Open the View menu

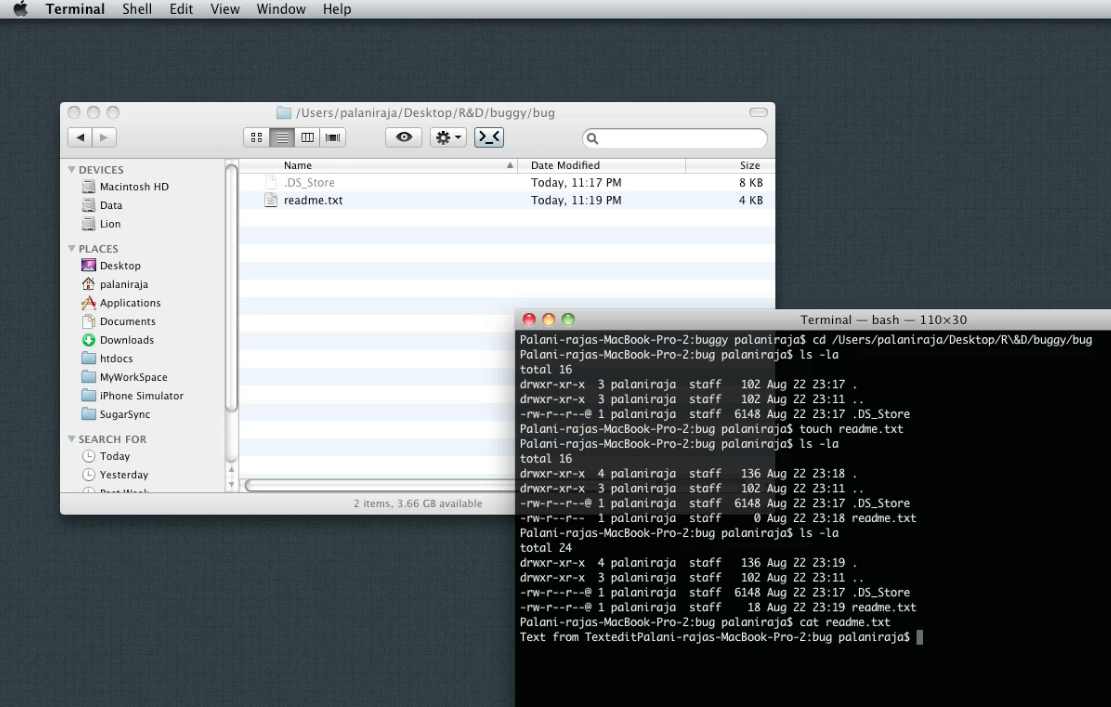point(225,9)
